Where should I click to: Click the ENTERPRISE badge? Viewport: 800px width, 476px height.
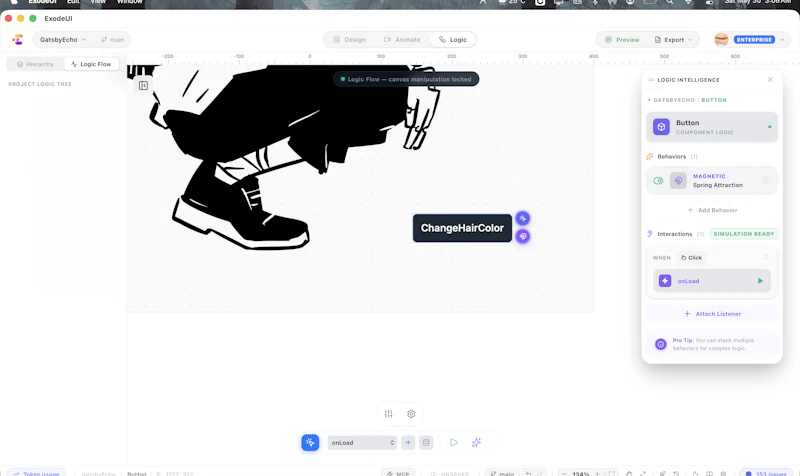pyautogui.click(x=754, y=39)
